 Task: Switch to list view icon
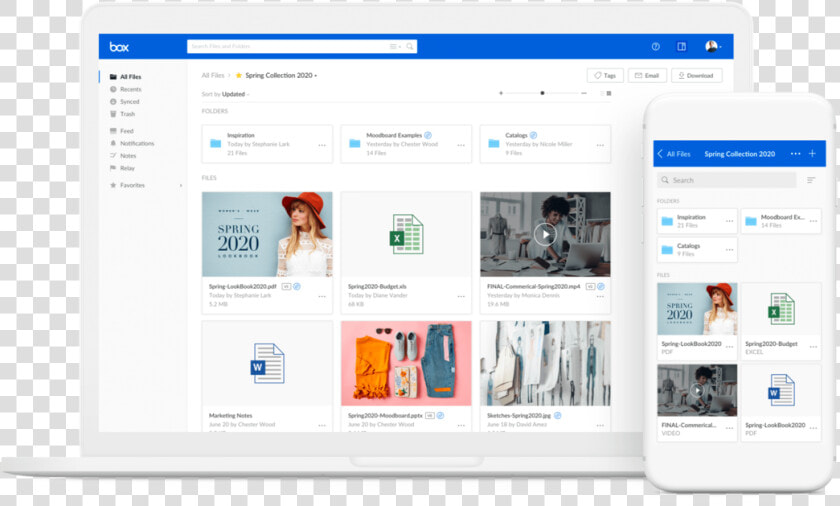pos(602,93)
